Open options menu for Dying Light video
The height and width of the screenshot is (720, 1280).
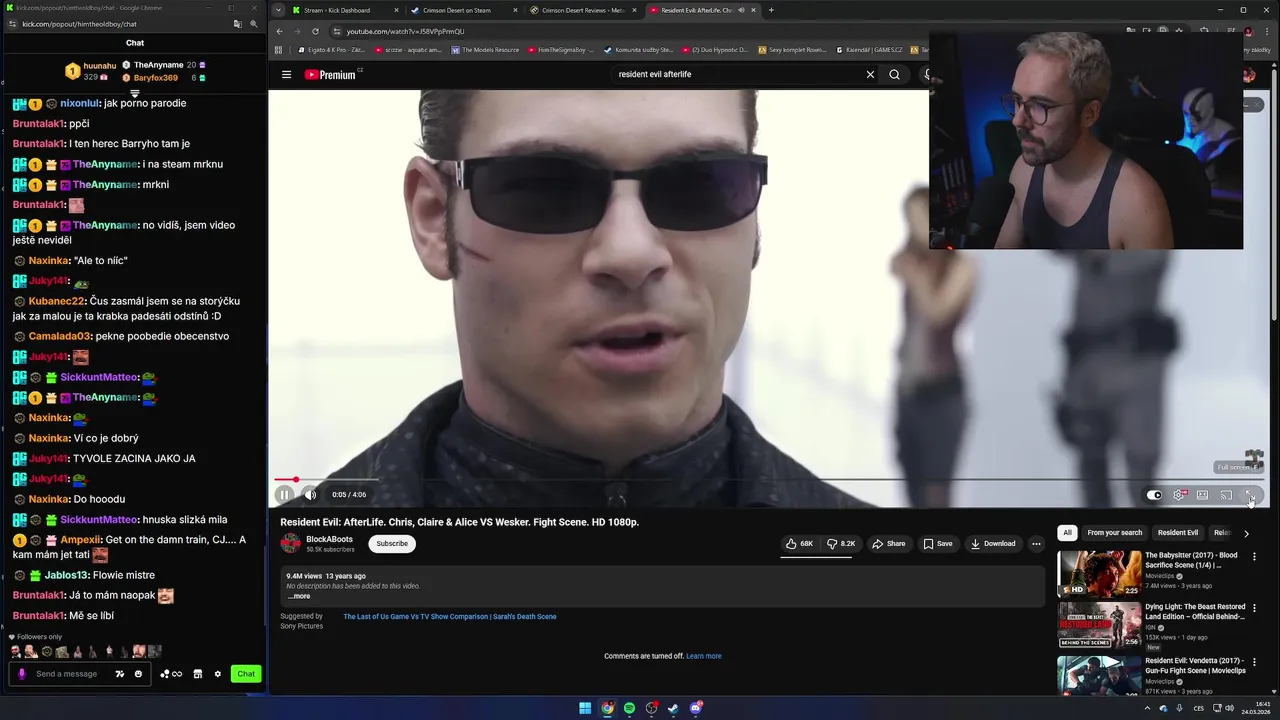pyautogui.click(x=1254, y=609)
